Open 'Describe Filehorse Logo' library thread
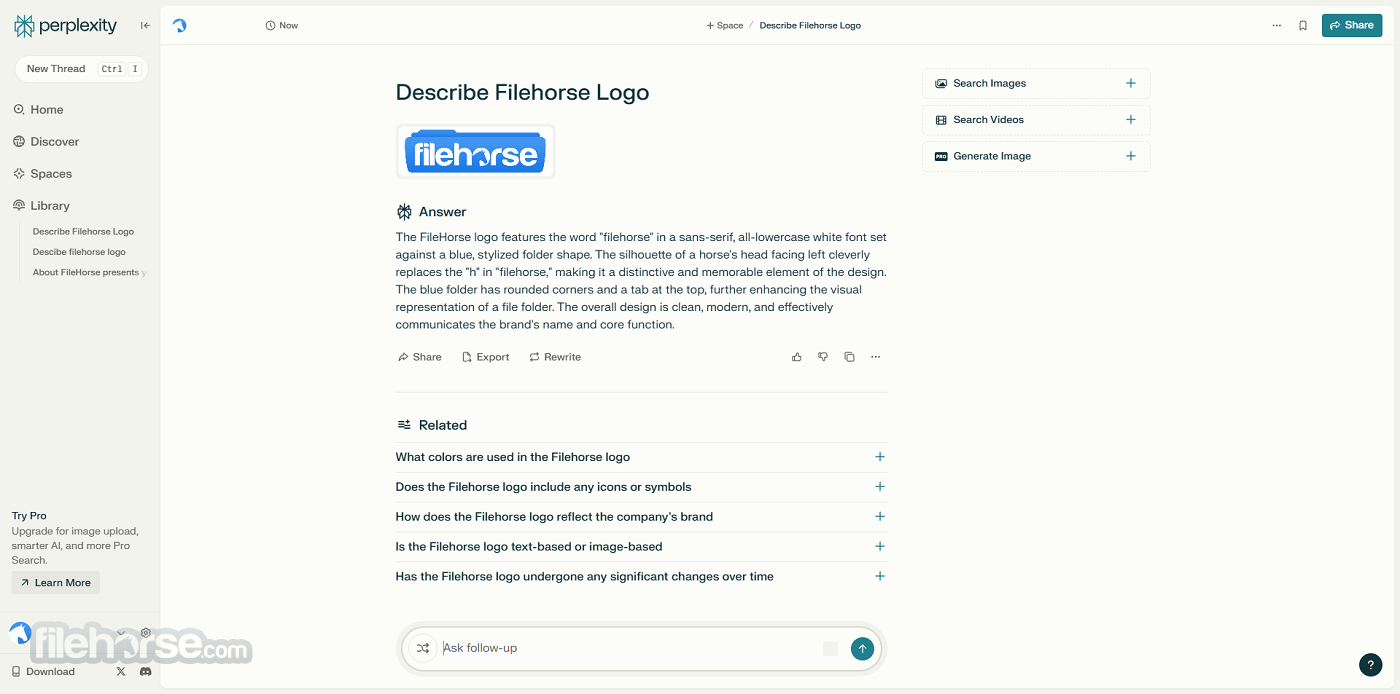Viewport: 1400px width, 694px height. (83, 231)
